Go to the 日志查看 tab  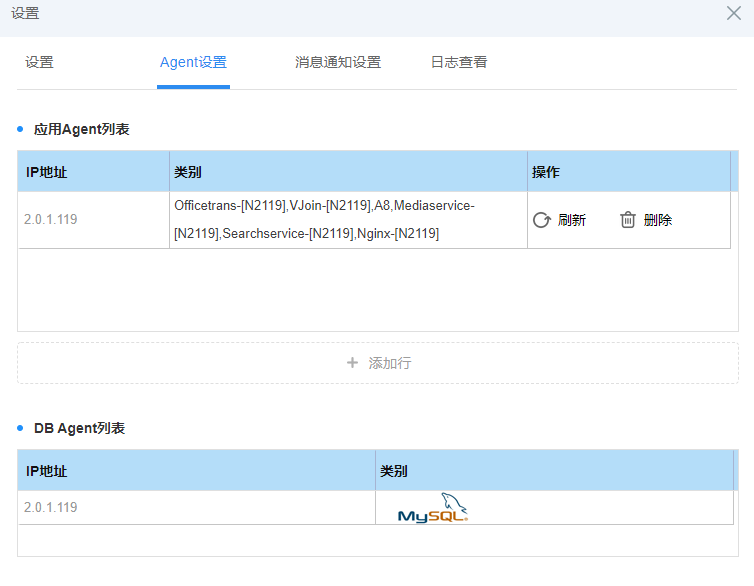(x=459, y=62)
